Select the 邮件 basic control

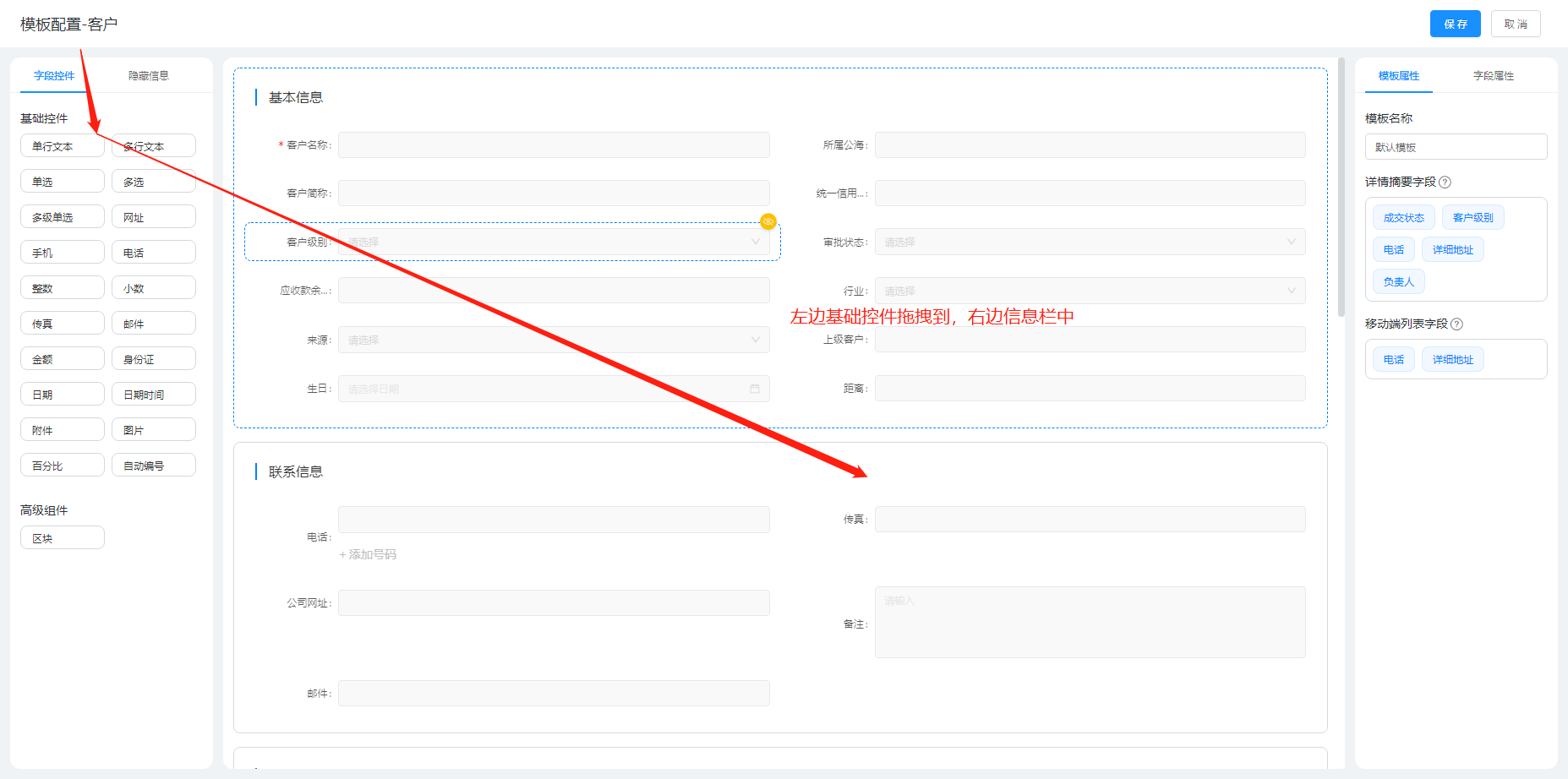click(x=154, y=323)
